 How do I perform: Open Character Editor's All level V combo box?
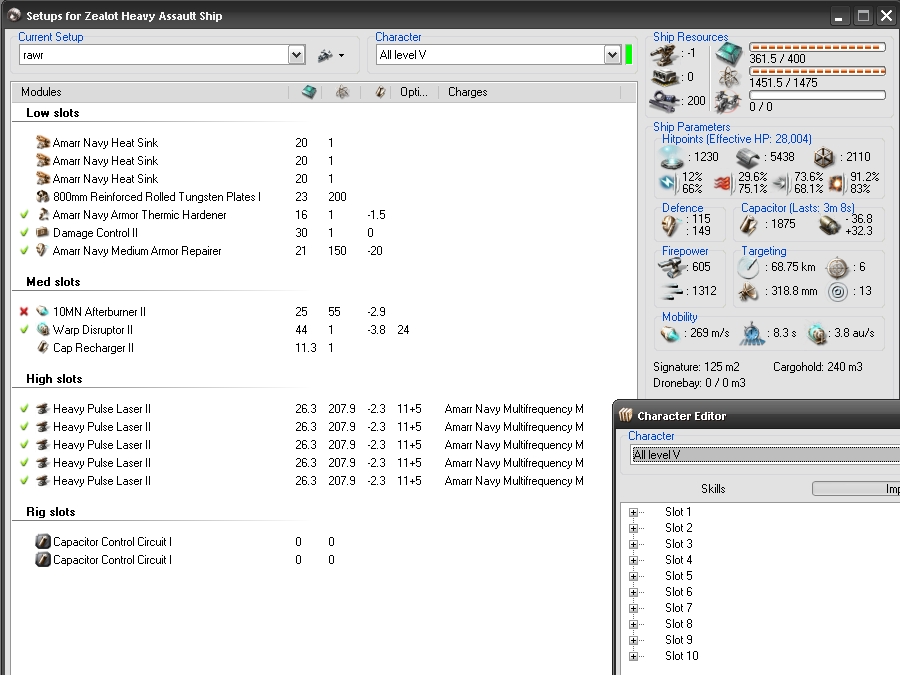pyautogui.click(x=765, y=455)
